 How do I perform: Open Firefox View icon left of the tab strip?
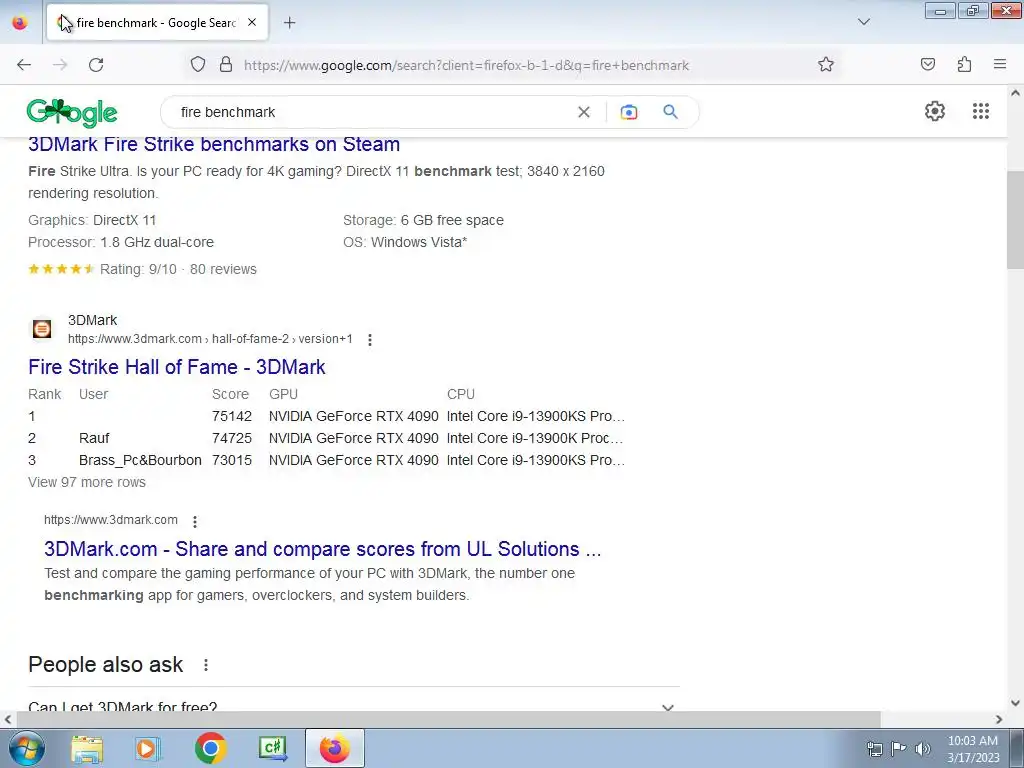pos(20,23)
